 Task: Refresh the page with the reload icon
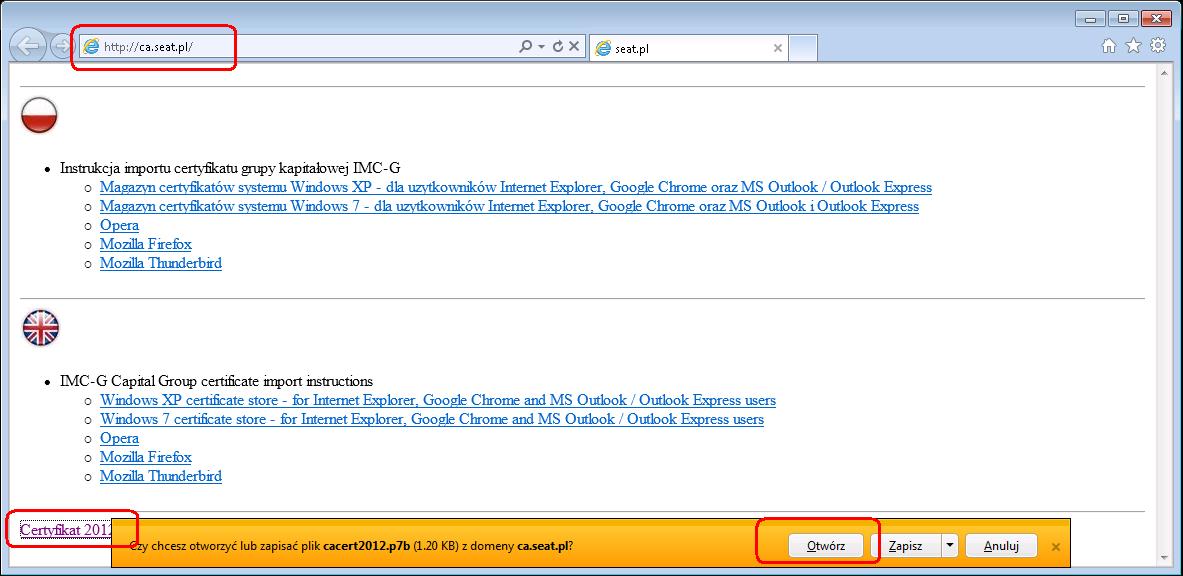[x=557, y=47]
